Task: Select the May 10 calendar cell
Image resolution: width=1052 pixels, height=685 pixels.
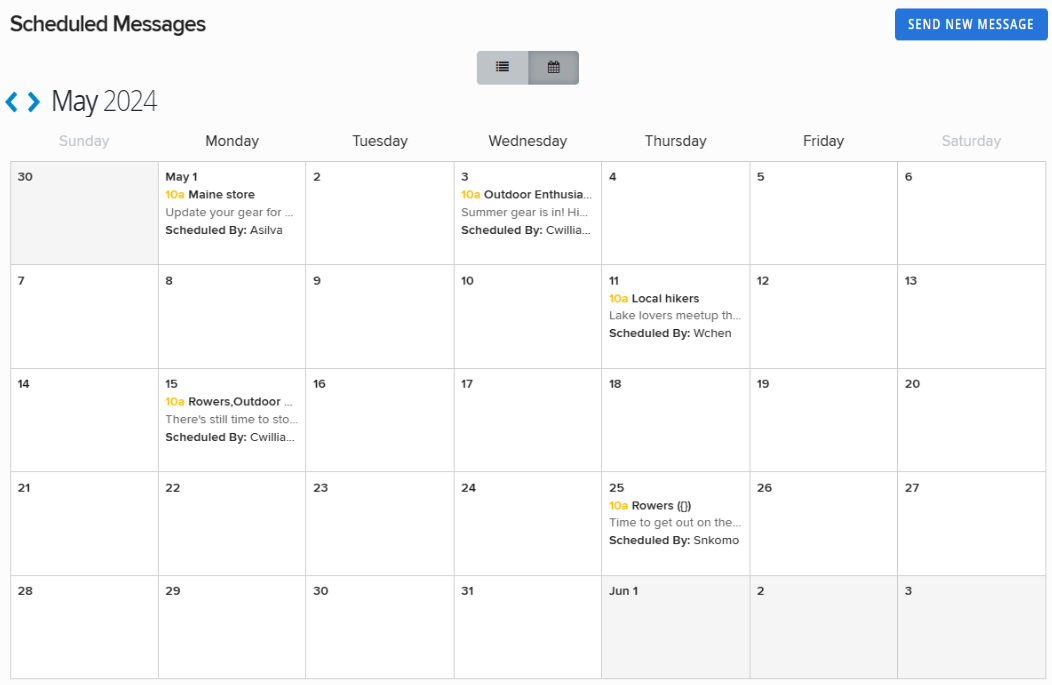Action: point(527,316)
